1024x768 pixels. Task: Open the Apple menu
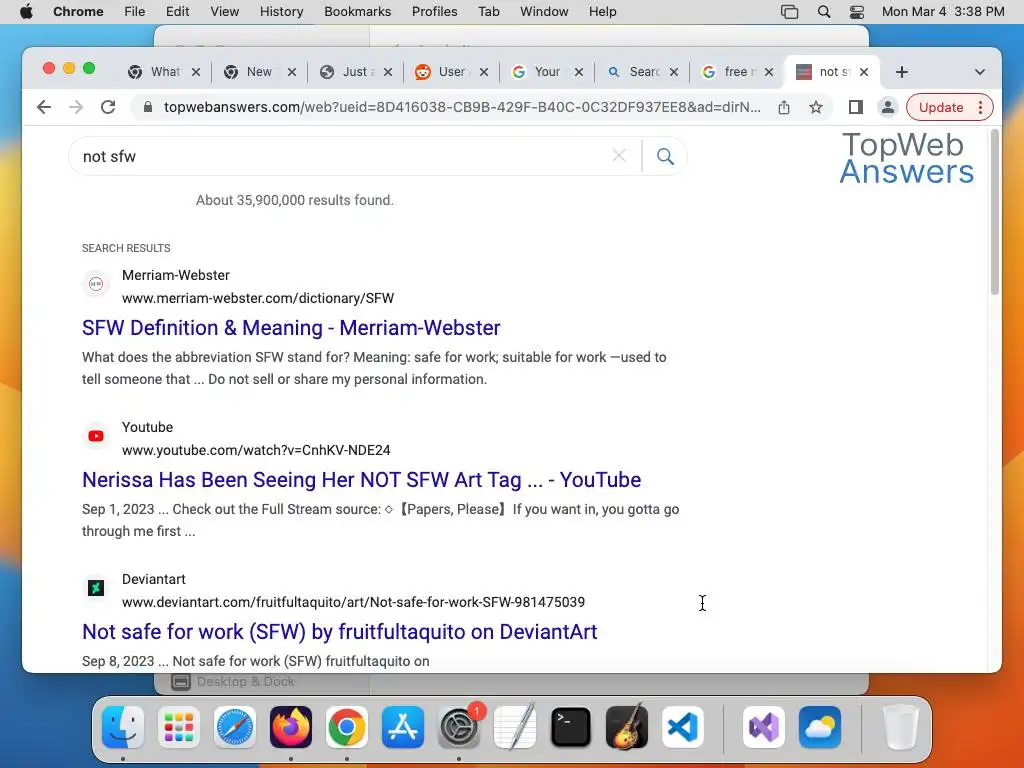26,12
